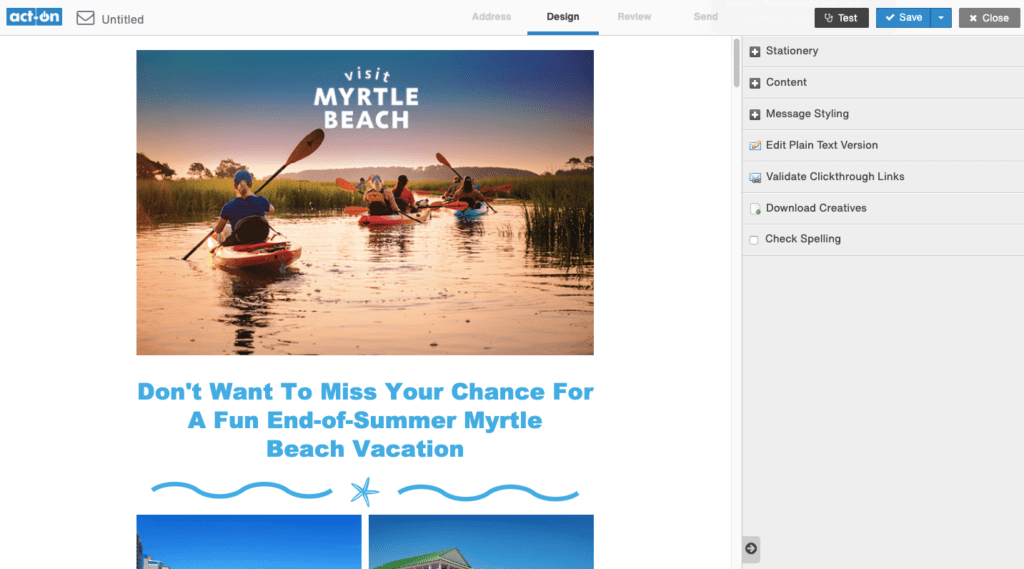Run Validate Clickthrough Links

click(x=835, y=176)
